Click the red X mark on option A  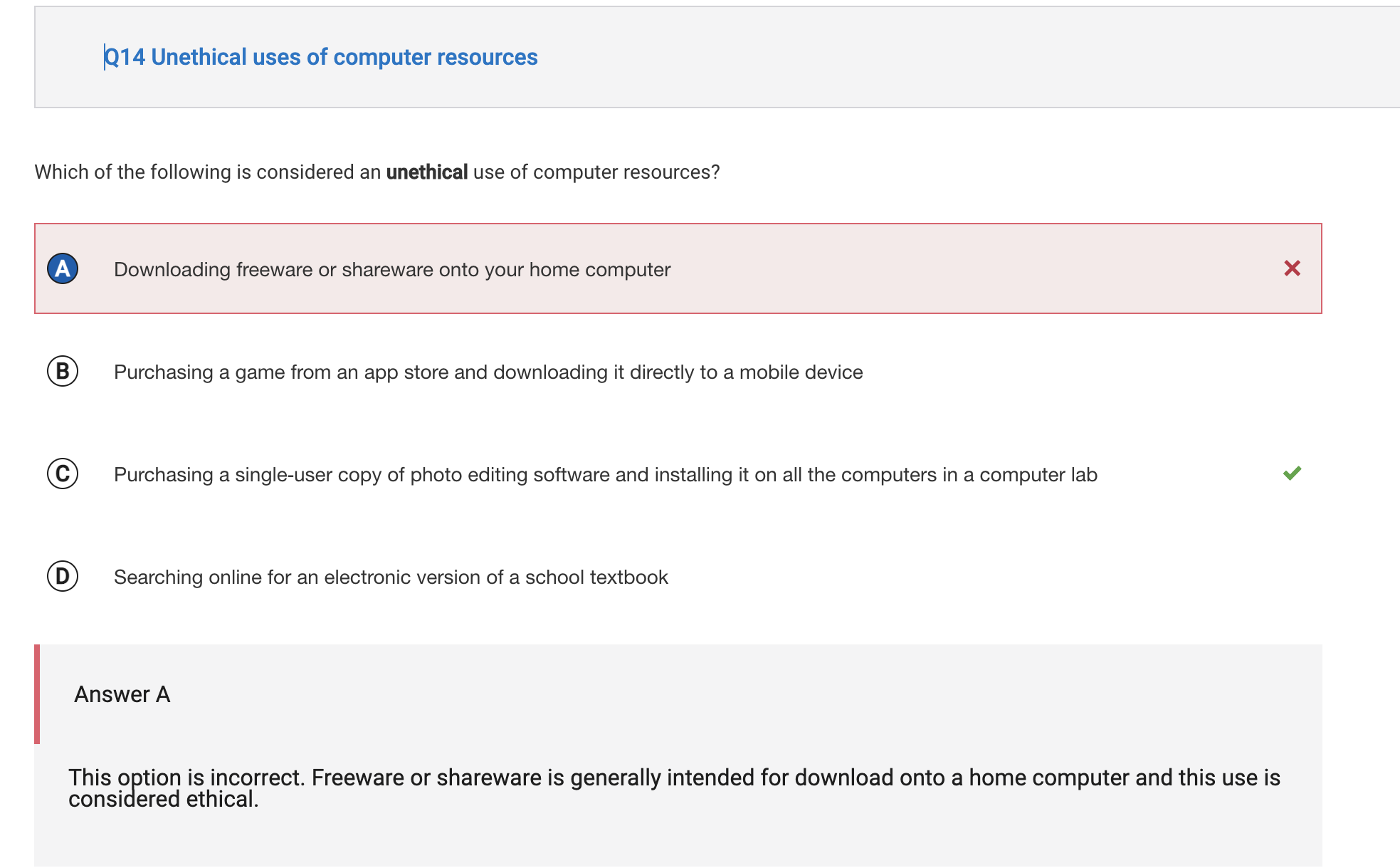click(x=1292, y=268)
